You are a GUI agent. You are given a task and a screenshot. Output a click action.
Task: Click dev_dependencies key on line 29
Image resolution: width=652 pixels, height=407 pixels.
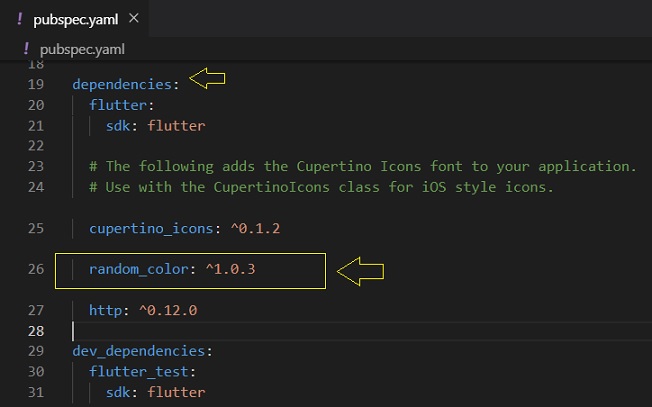coord(139,351)
